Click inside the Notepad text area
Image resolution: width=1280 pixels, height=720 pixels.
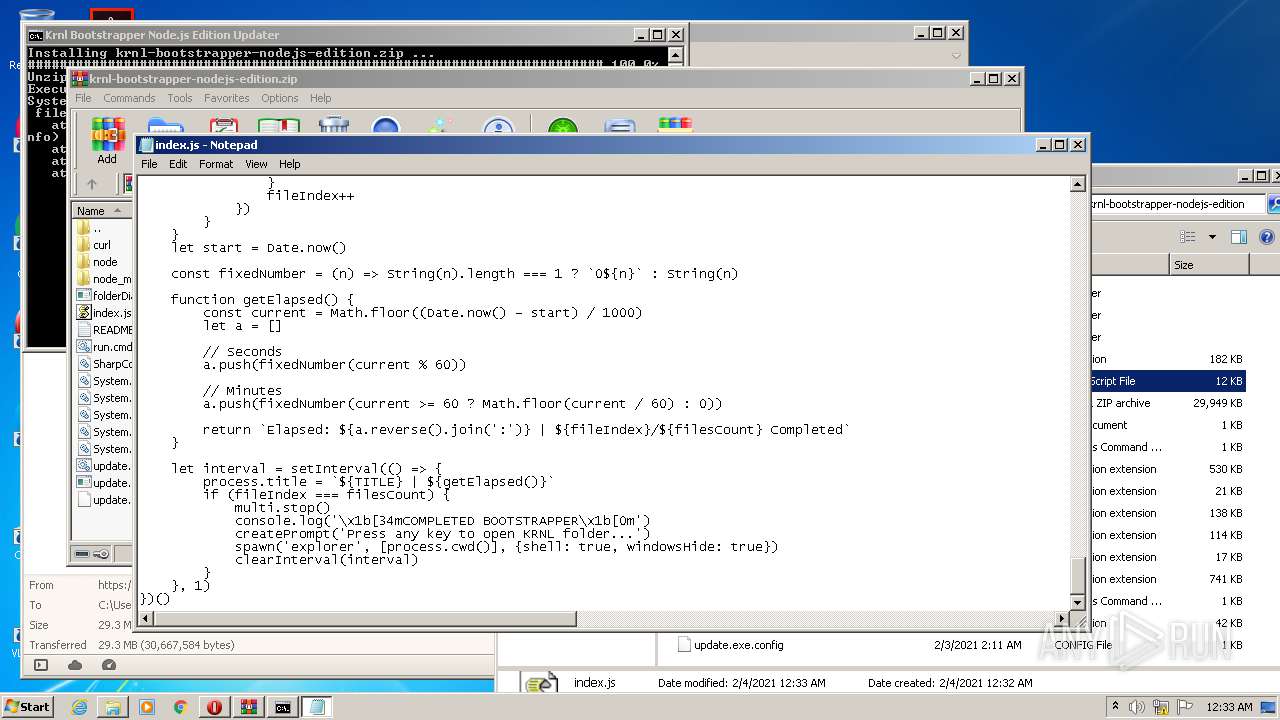[604, 393]
